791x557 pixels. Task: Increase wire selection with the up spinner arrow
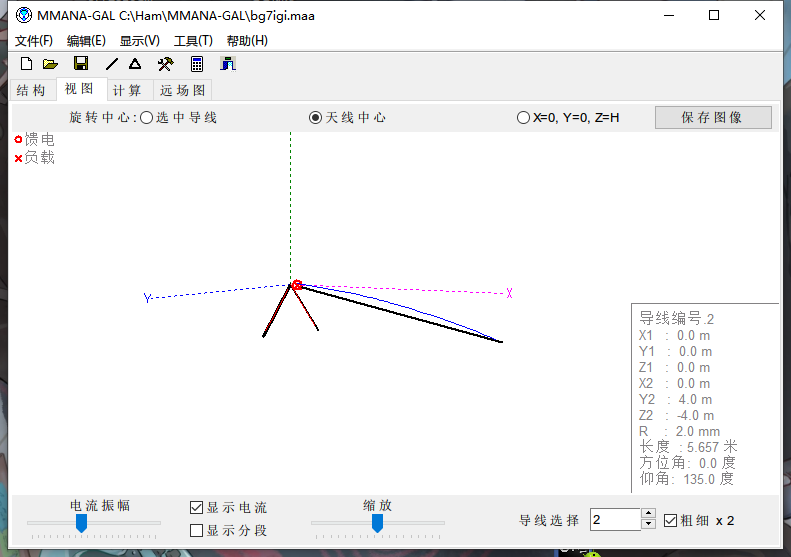click(648, 514)
